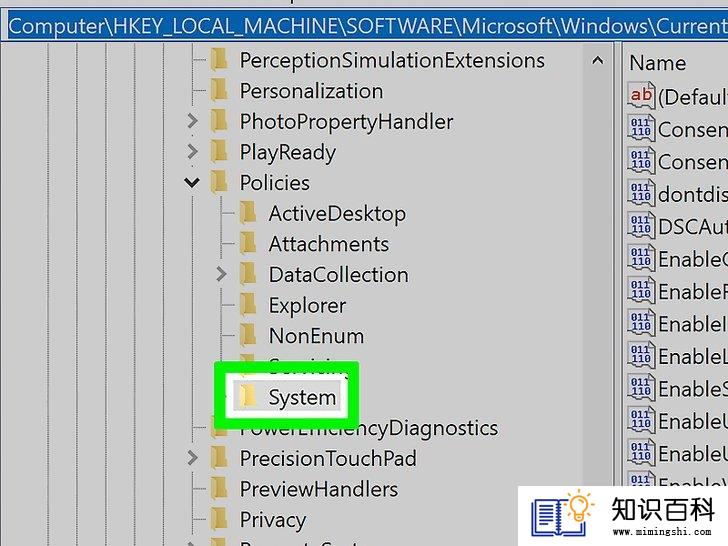
Task: Select the dontdis... DWORD value
Action: coord(677,194)
